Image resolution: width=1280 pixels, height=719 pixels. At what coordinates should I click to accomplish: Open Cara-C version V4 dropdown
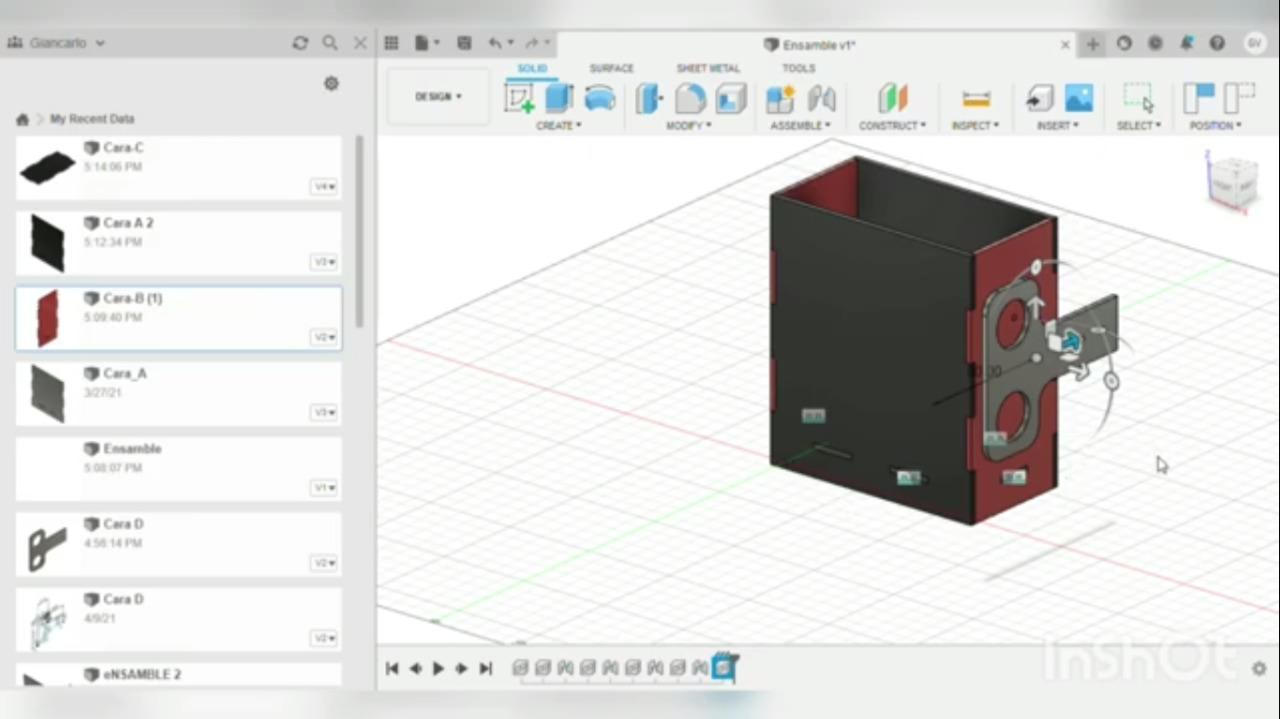pos(324,187)
